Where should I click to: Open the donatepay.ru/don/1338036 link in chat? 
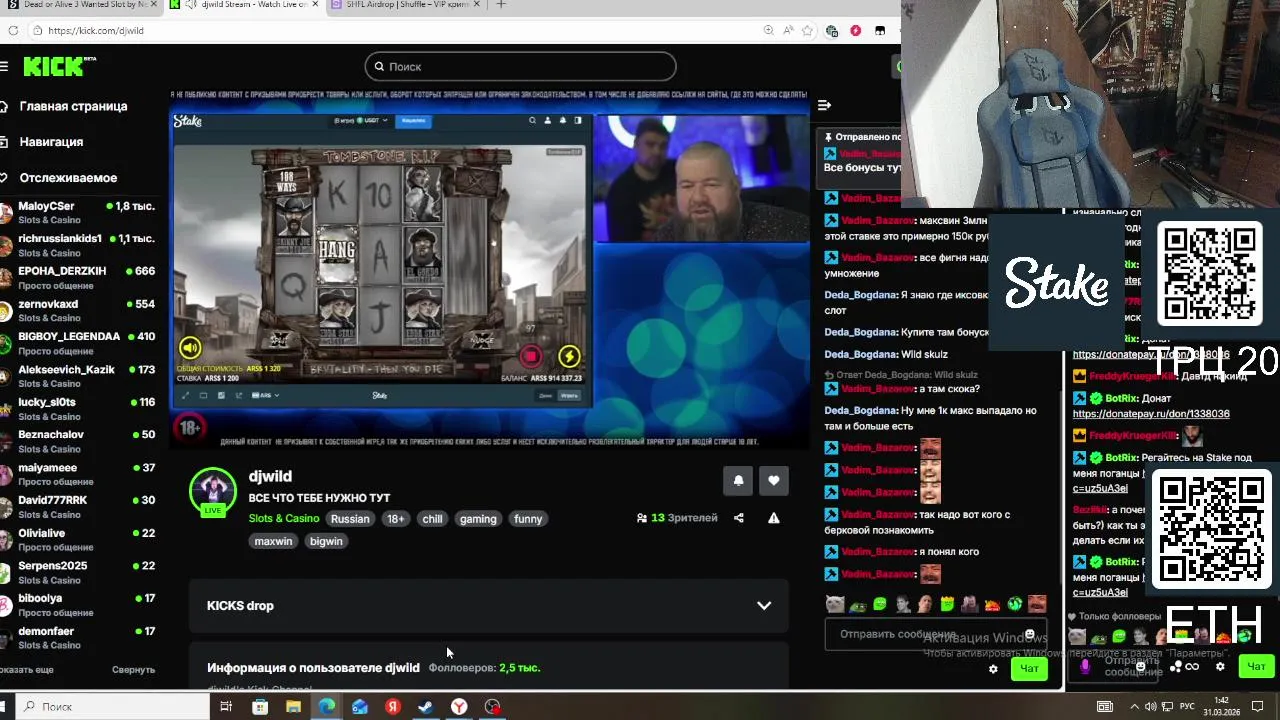(x=1151, y=414)
